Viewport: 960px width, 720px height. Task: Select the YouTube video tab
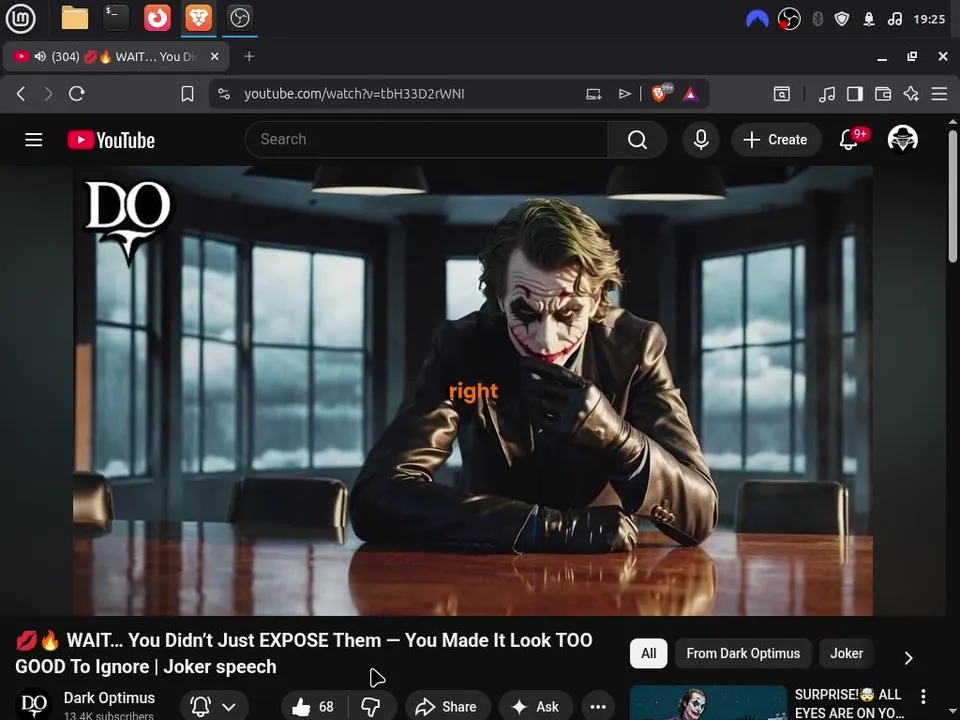coord(116,56)
